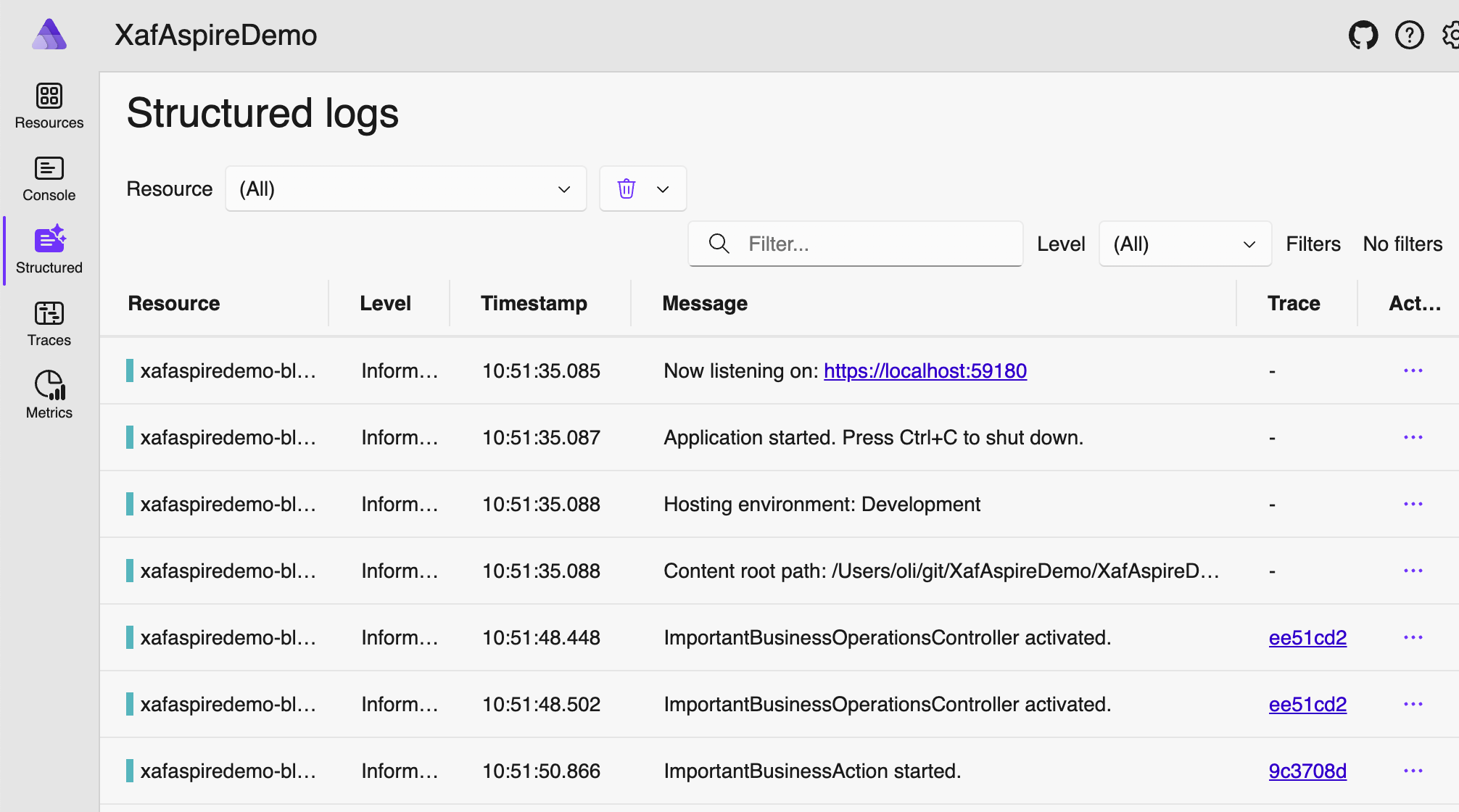1459x812 pixels.
Task: Expand the chevron next to trash icon
Action: 663,189
